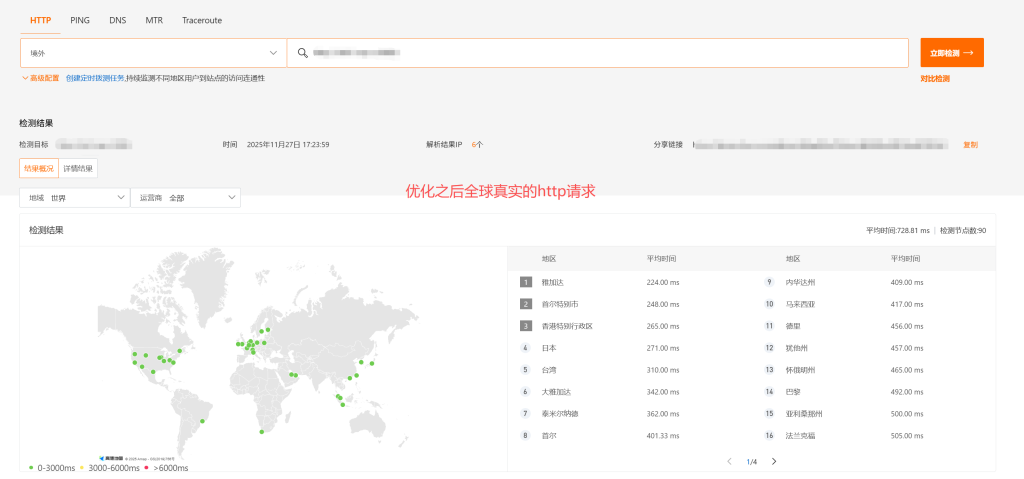The height and width of the screenshot is (479, 1024).
Task: Open the Traceroute tab
Action: point(203,20)
